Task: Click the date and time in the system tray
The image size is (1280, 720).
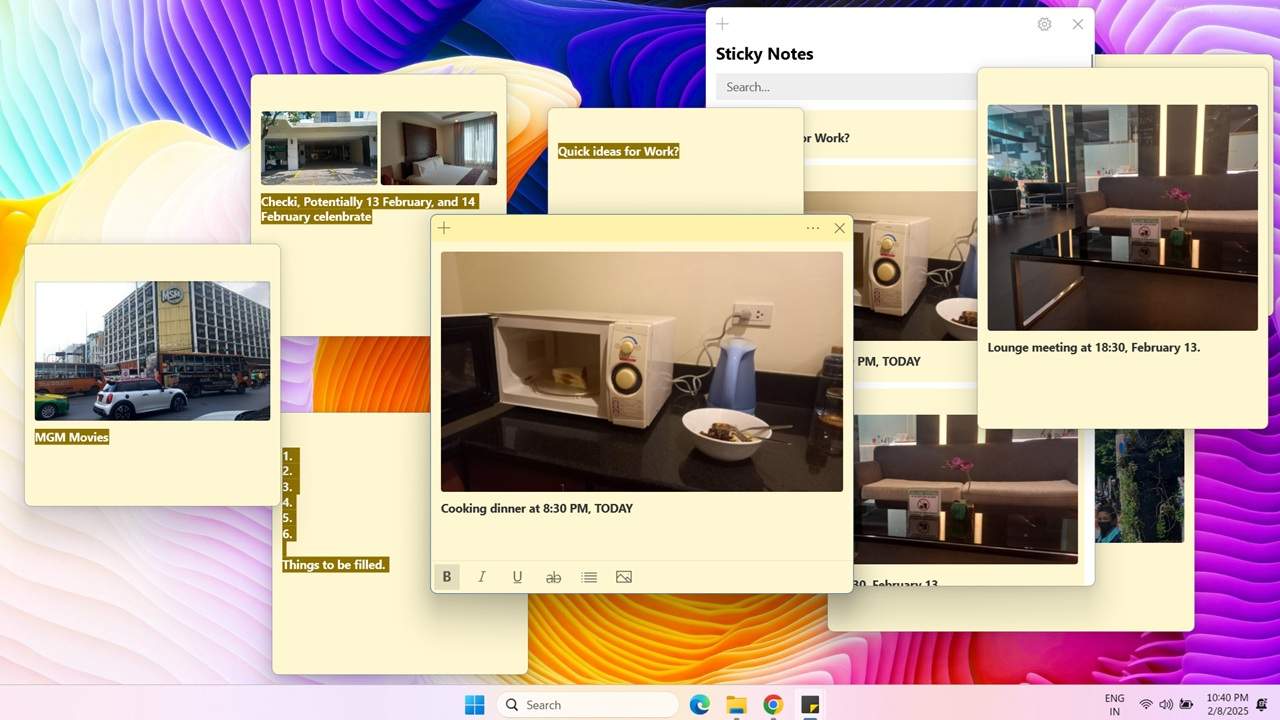Action: pyautogui.click(x=1226, y=704)
